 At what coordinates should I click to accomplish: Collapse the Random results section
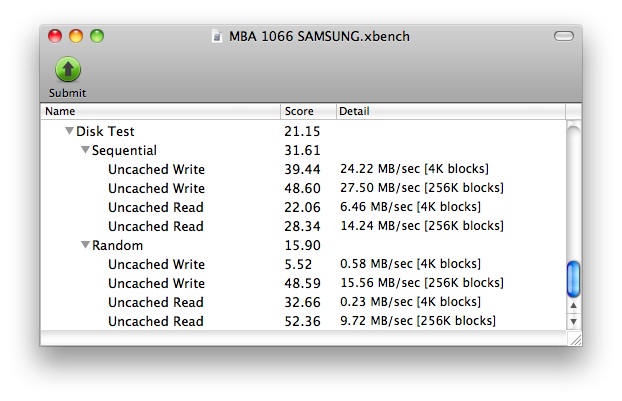coord(85,245)
